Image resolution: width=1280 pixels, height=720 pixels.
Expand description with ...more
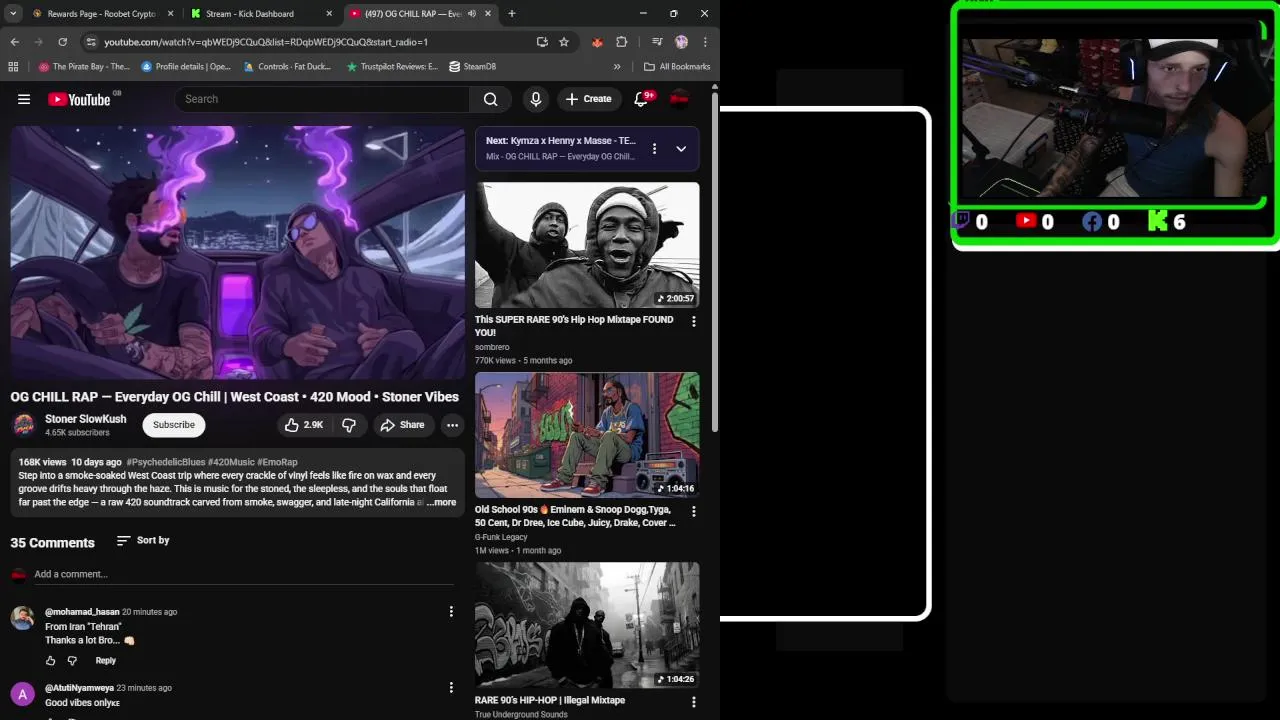point(441,503)
